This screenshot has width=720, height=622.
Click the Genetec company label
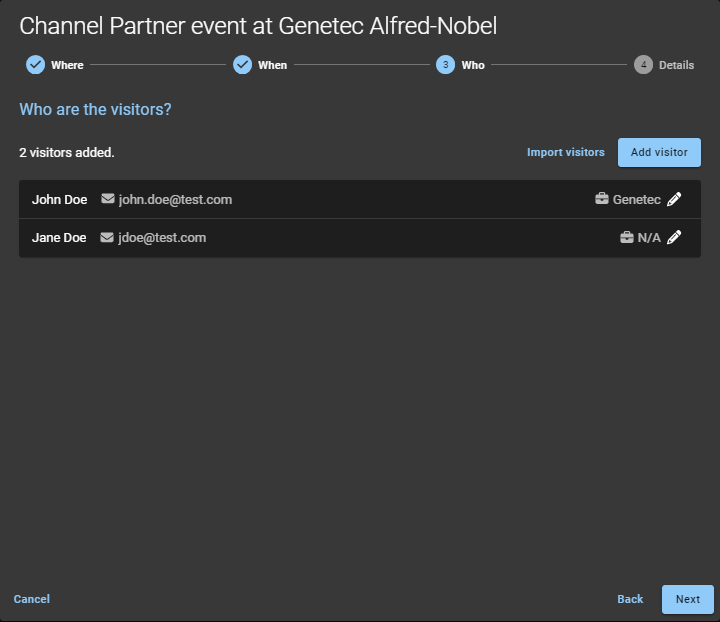point(636,200)
